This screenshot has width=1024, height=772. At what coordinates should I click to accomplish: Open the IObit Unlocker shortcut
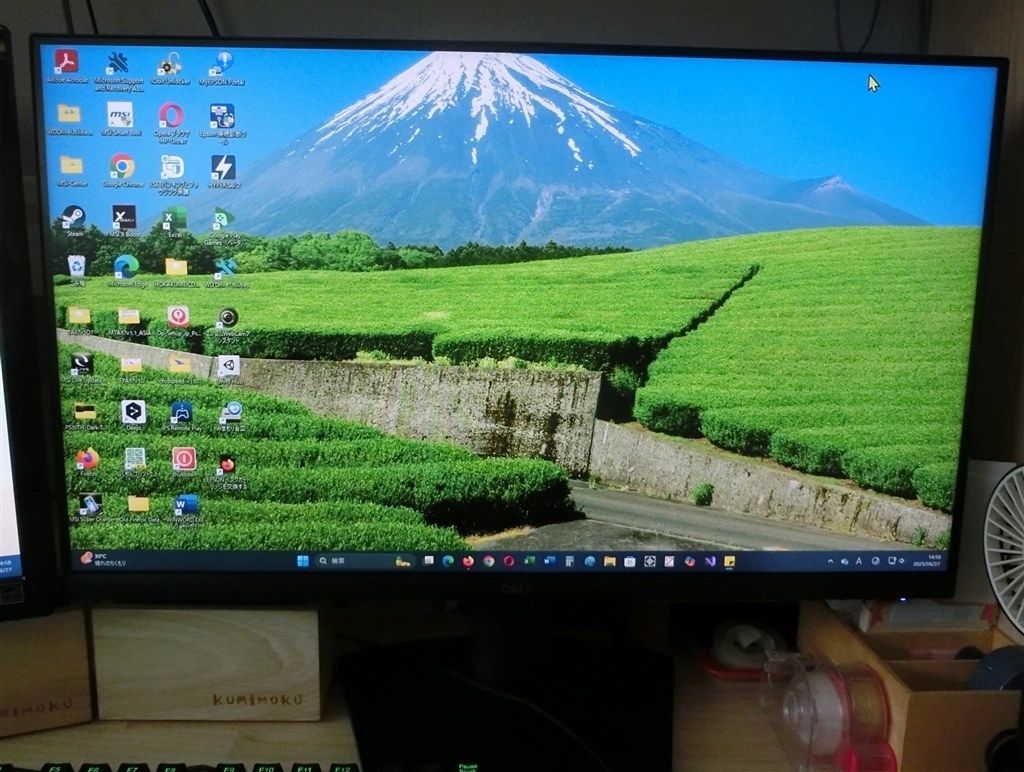click(168, 64)
